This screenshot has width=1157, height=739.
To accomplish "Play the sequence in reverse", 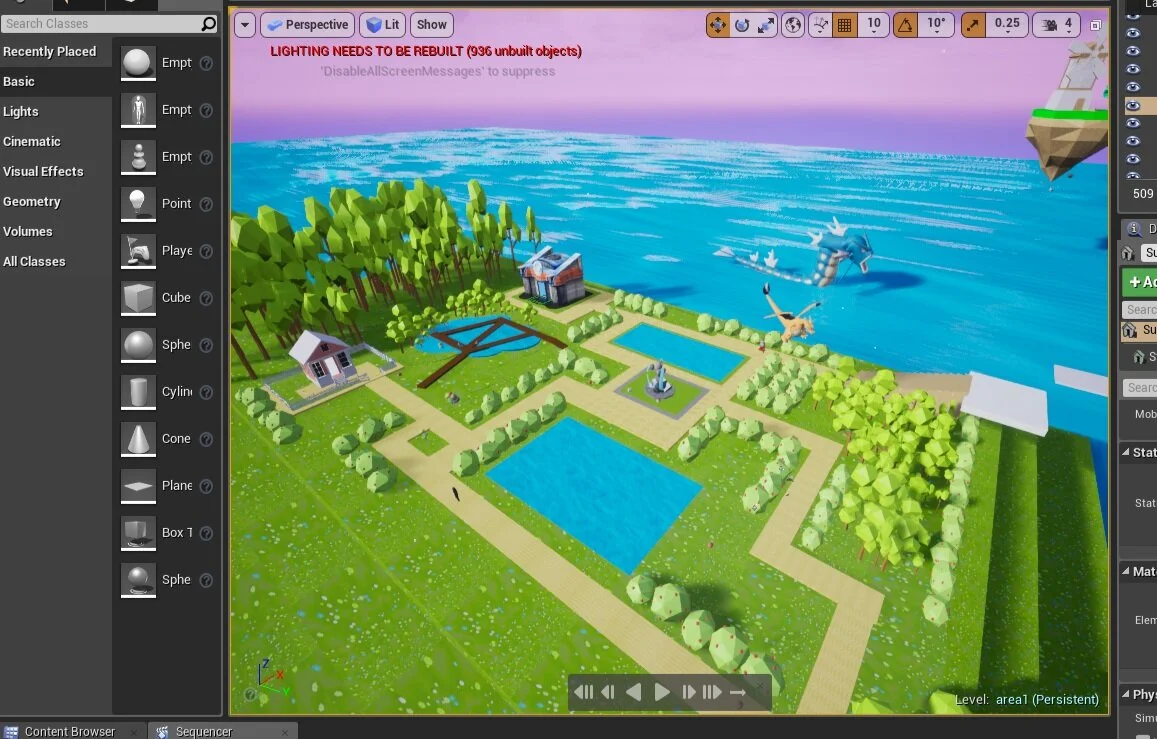I will [633, 693].
